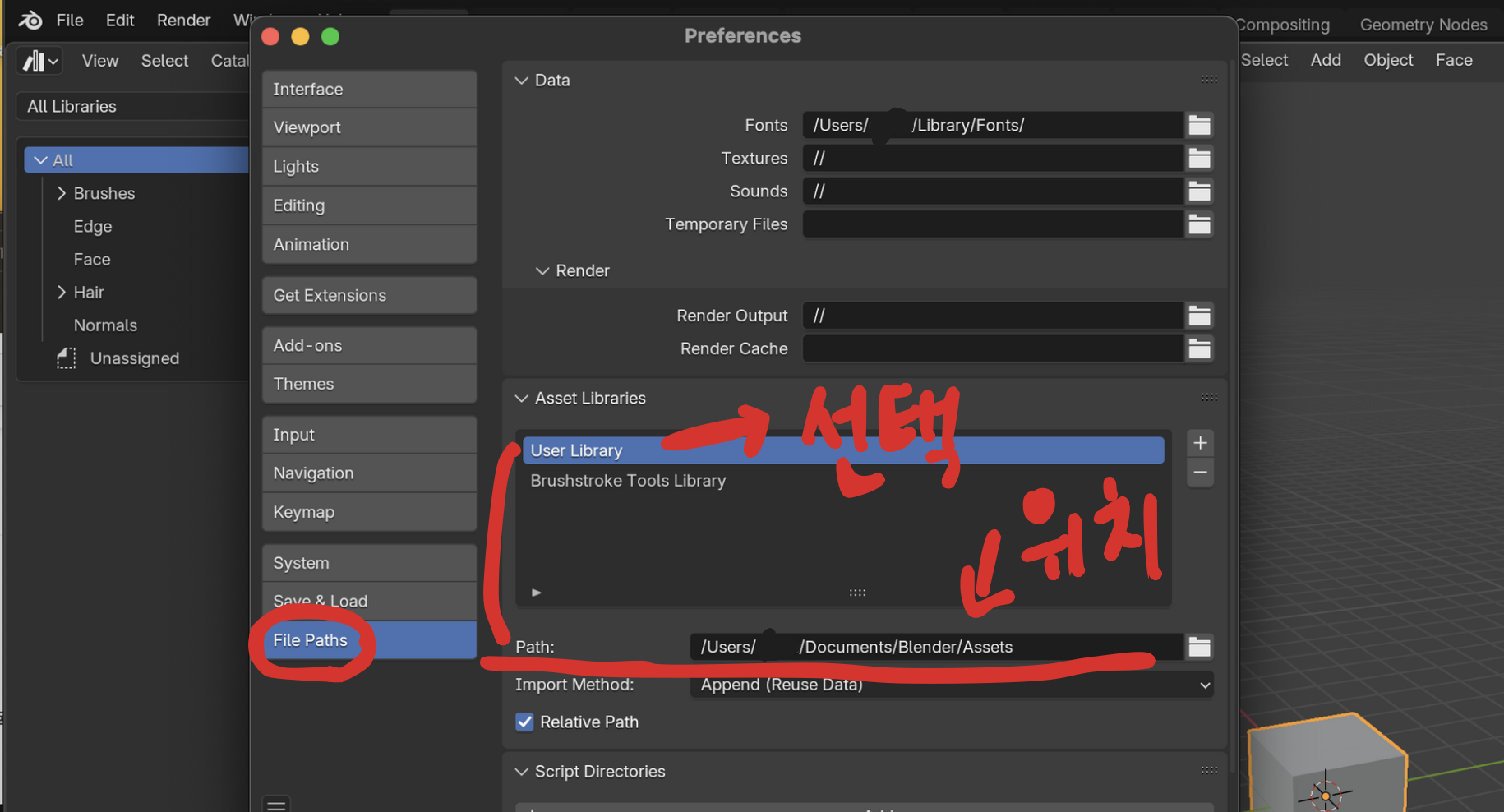The width and height of the screenshot is (1504, 812).
Task: Expand the Brushes catalog
Action: 62,193
